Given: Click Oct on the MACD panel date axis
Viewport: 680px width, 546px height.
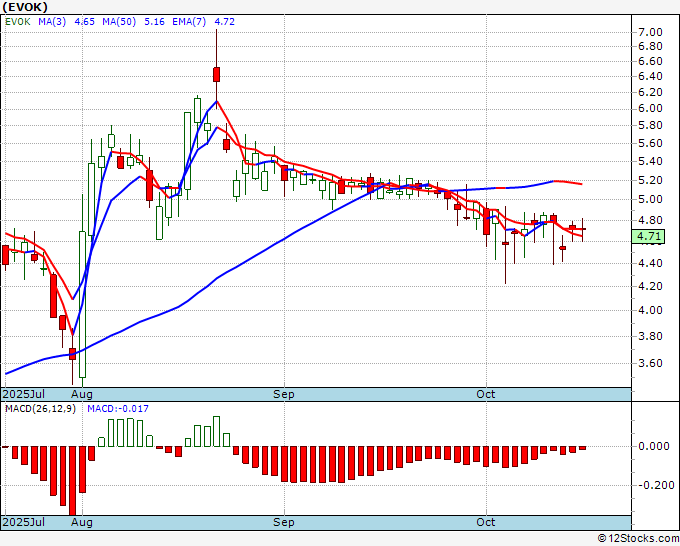Looking at the screenshot, I should (x=485, y=522).
